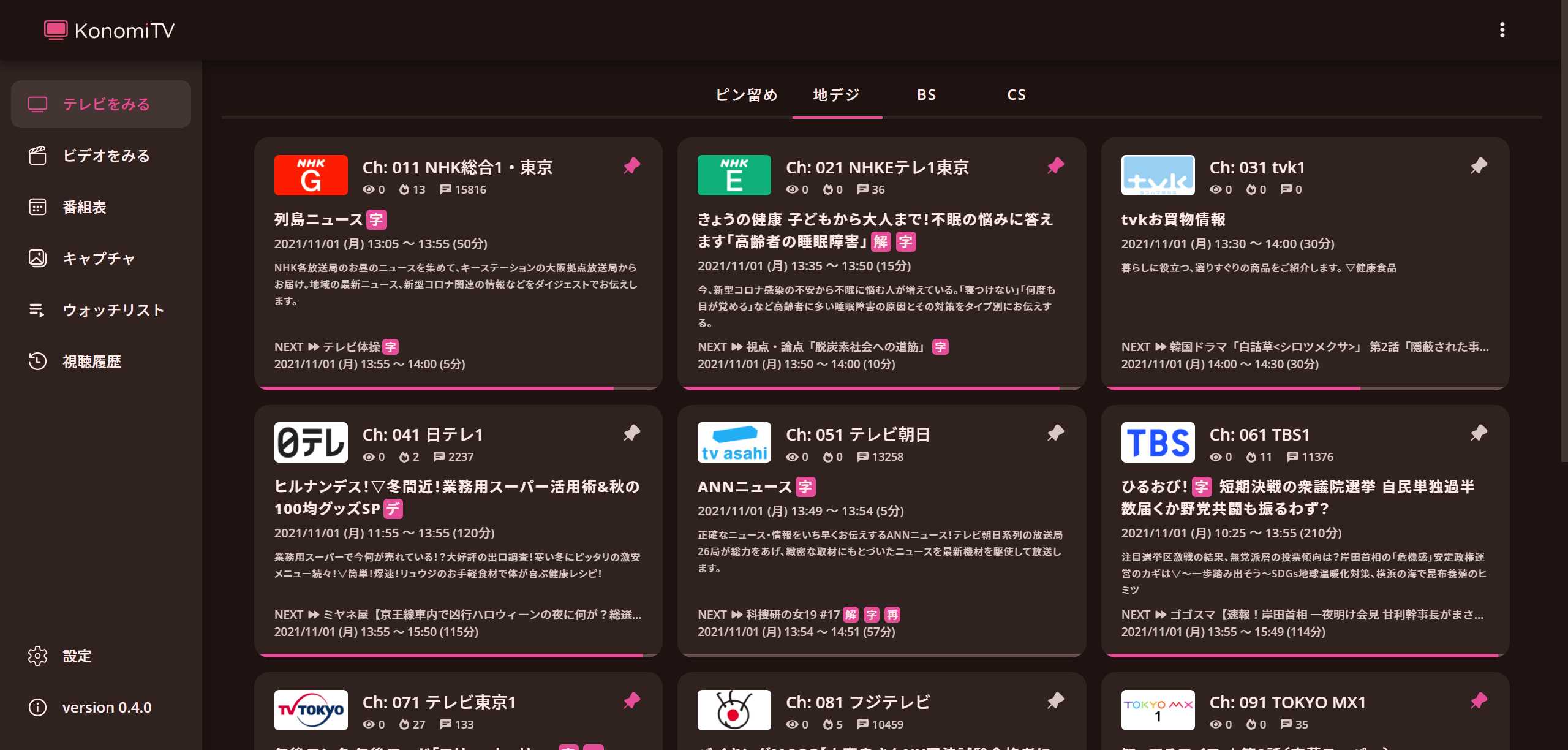The width and height of the screenshot is (1568, 750).
Task: Click the history clock icon beside 視聴履歴
Action: coord(37,362)
